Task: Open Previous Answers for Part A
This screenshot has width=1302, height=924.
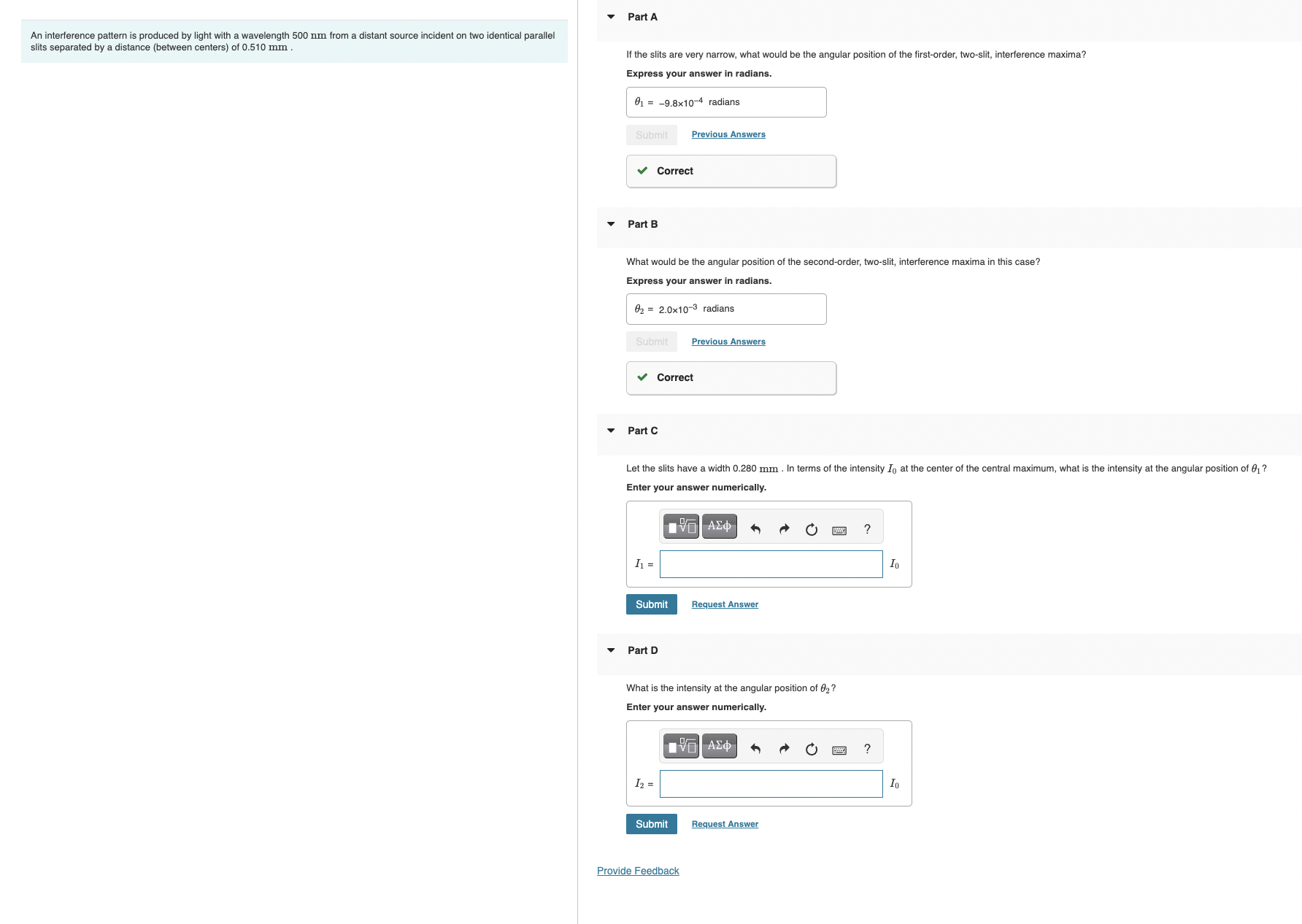Action: pos(728,134)
